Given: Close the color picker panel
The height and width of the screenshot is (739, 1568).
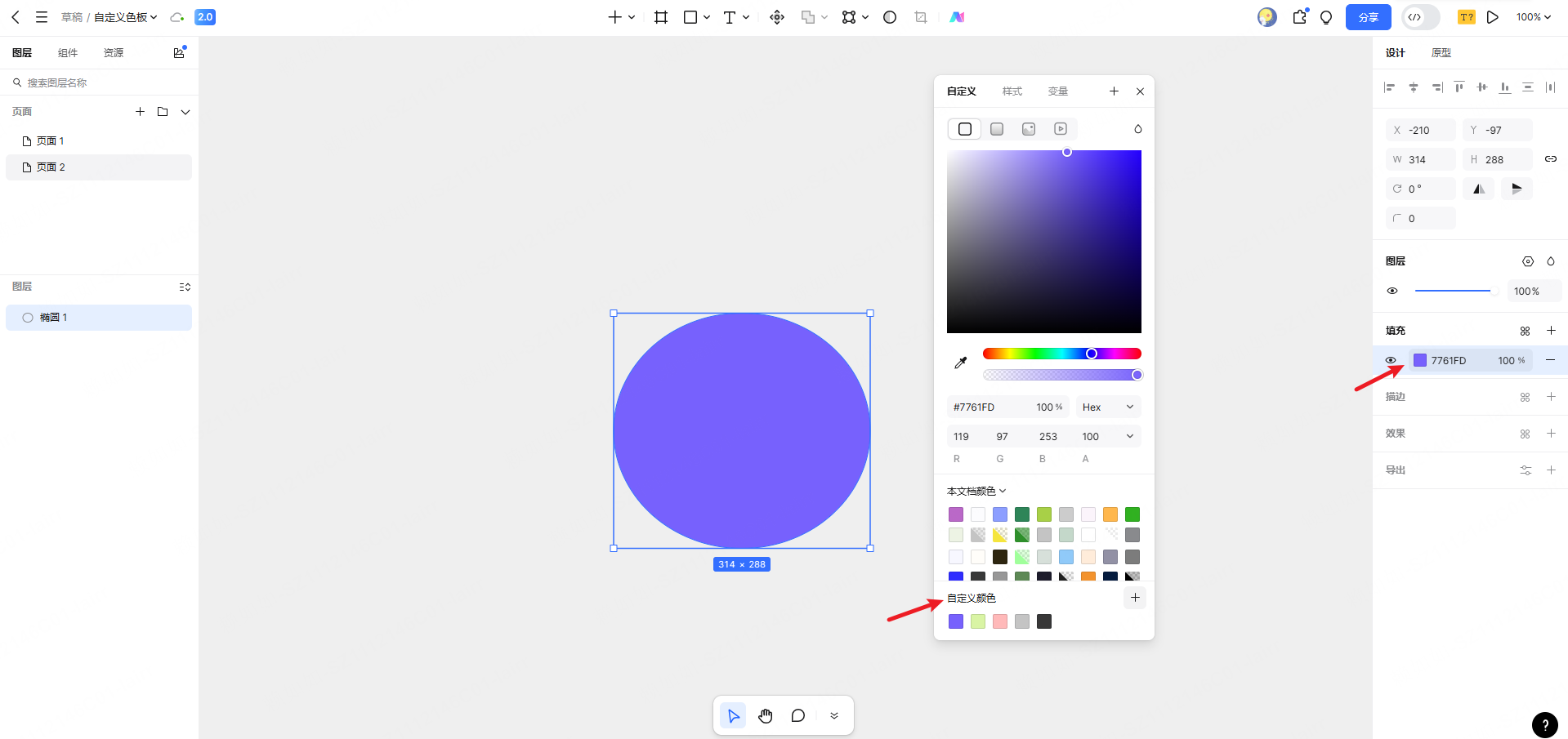Looking at the screenshot, I should pyautogui.click(x=1140, y=91).
